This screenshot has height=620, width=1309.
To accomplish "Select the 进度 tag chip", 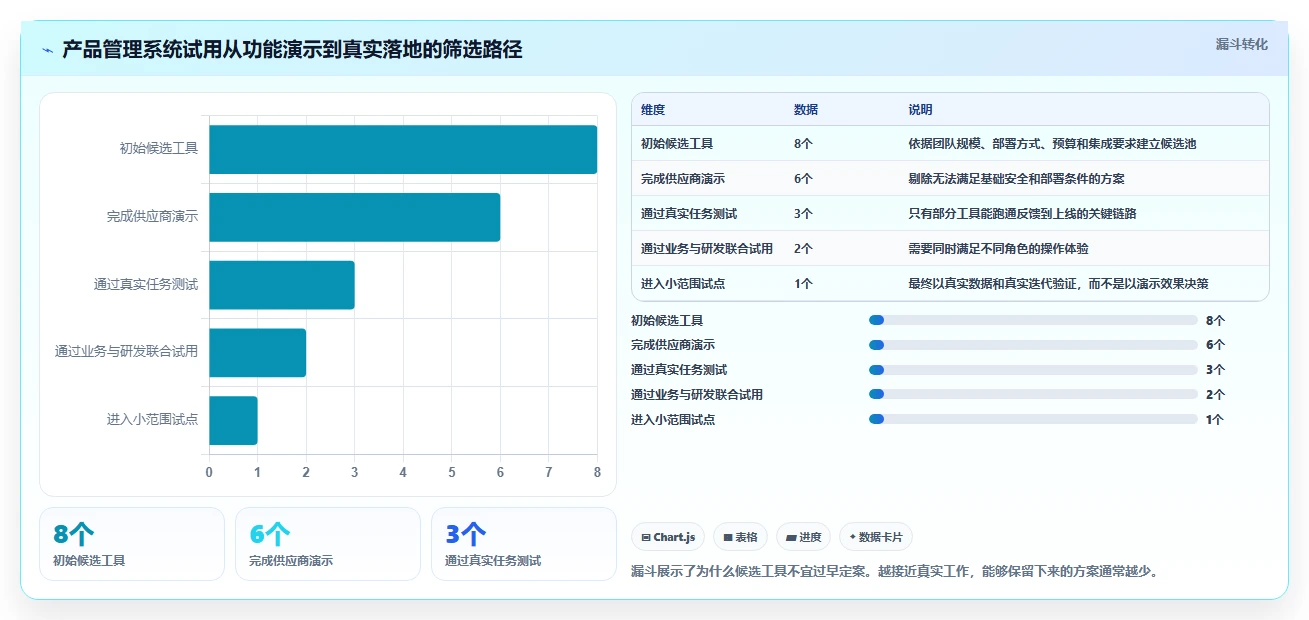I will coord(803,537).
